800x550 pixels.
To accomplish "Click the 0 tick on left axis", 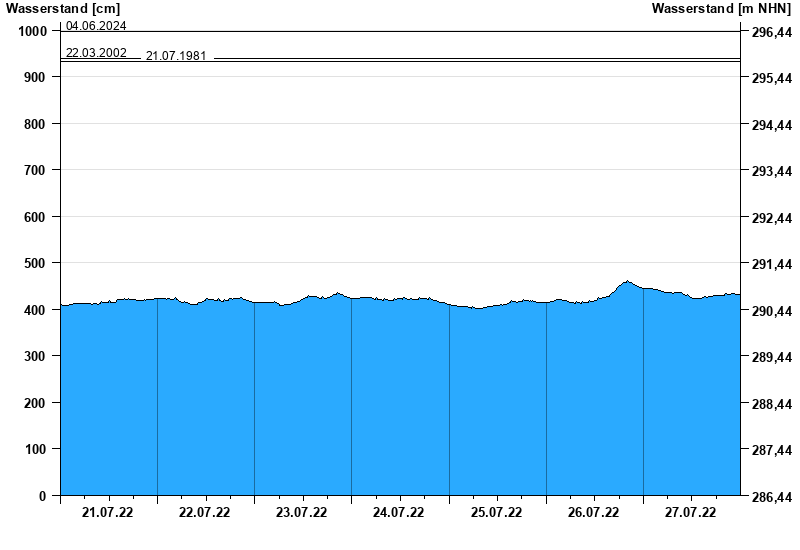I will [43, 496].
